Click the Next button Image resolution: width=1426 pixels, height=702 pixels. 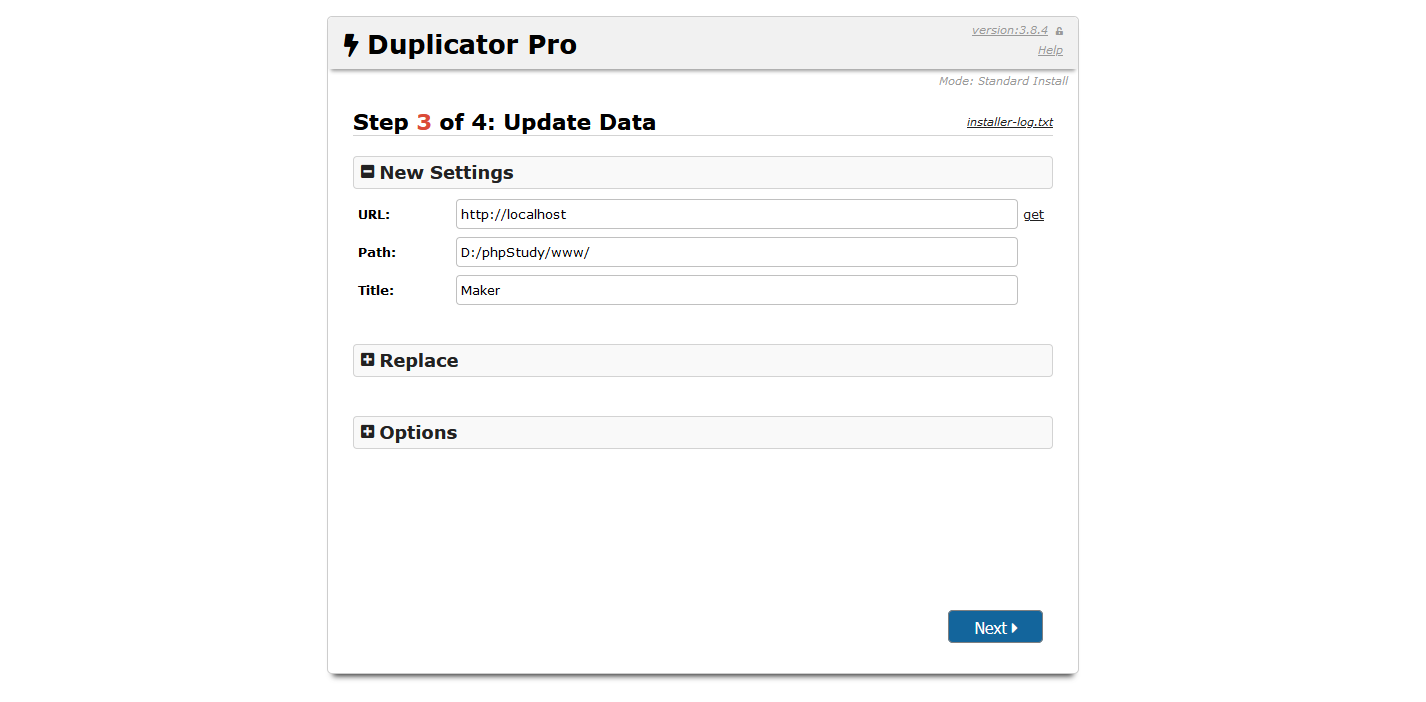(995, 627)
